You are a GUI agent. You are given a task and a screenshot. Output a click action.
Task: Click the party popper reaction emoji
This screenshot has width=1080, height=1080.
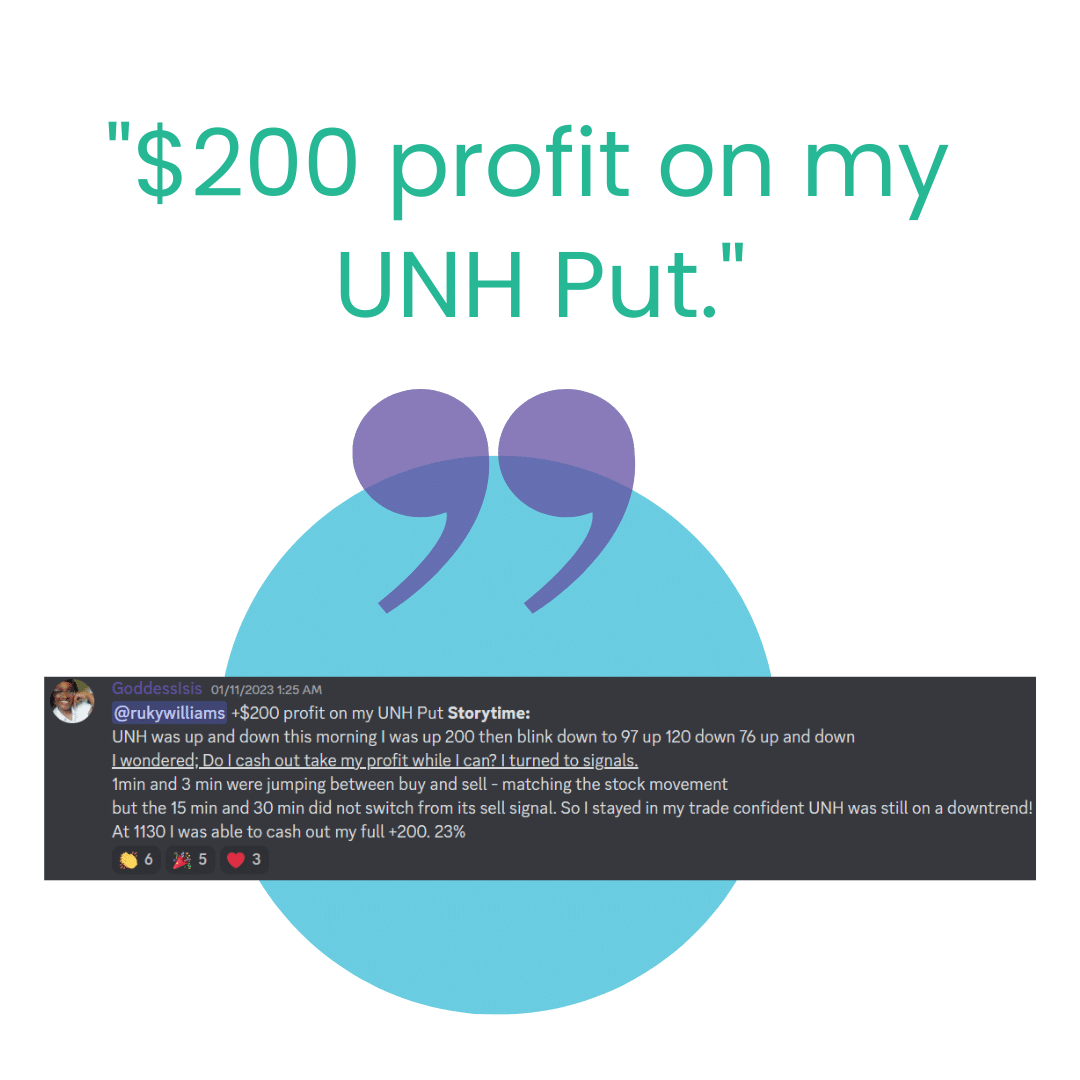(x=182, y=860)
